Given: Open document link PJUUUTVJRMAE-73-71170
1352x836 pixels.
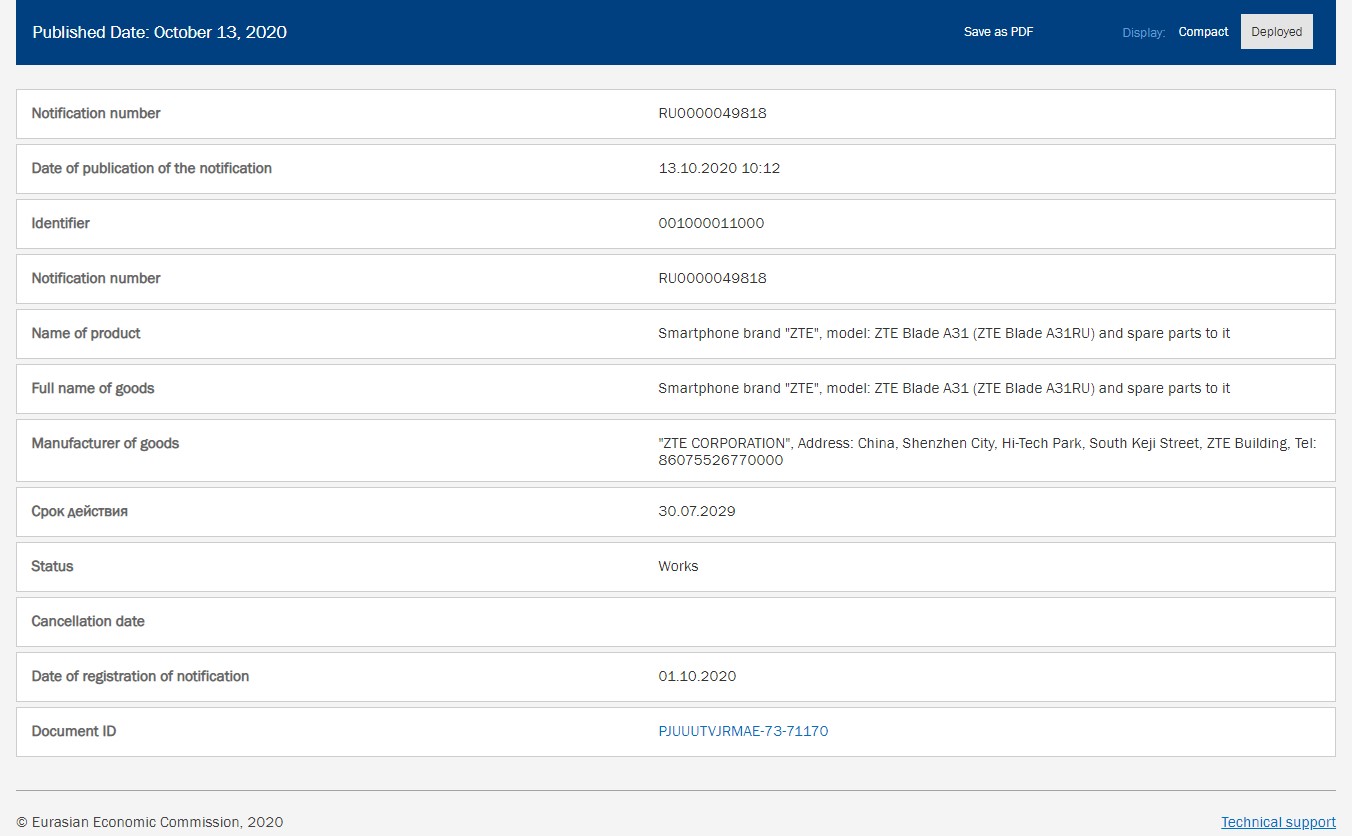Looking at the screenshot, I should click(x=743, y=731).
